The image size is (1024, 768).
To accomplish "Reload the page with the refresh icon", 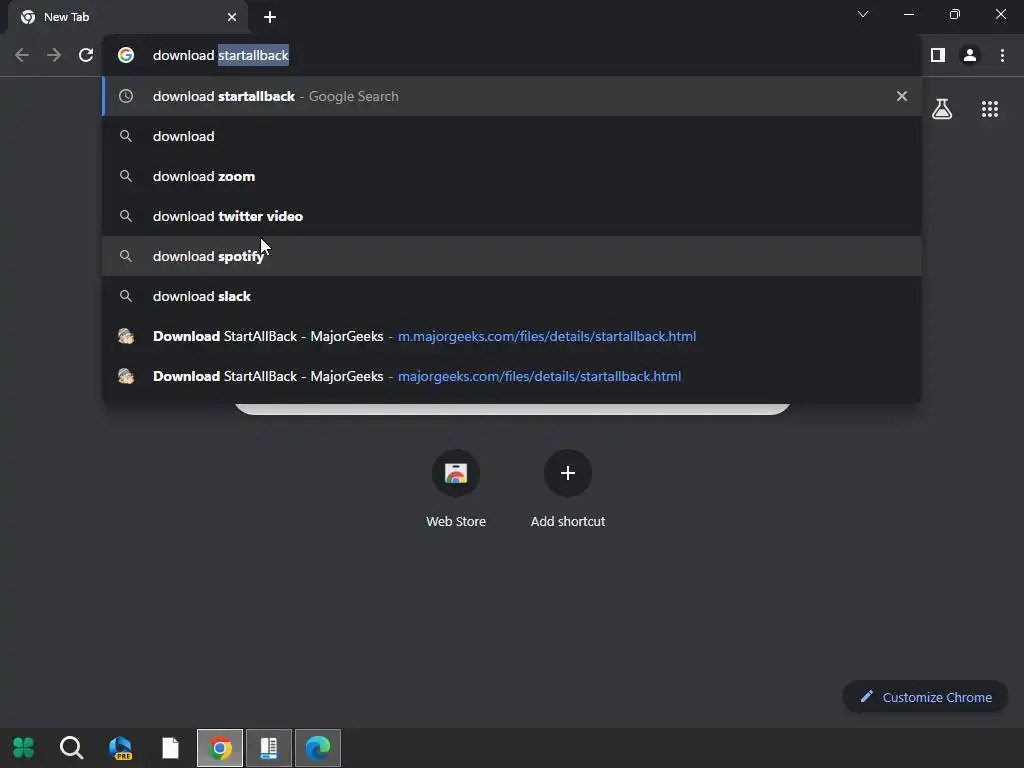I will [x=86, y=56].
